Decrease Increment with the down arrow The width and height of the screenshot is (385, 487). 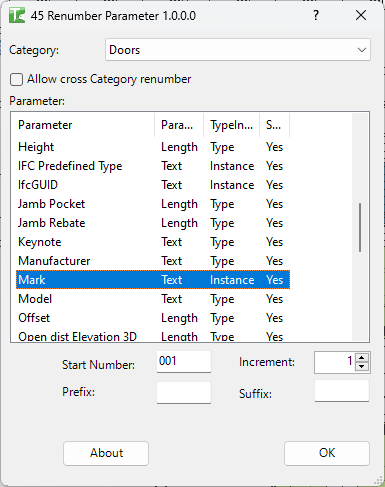point(362,367)
